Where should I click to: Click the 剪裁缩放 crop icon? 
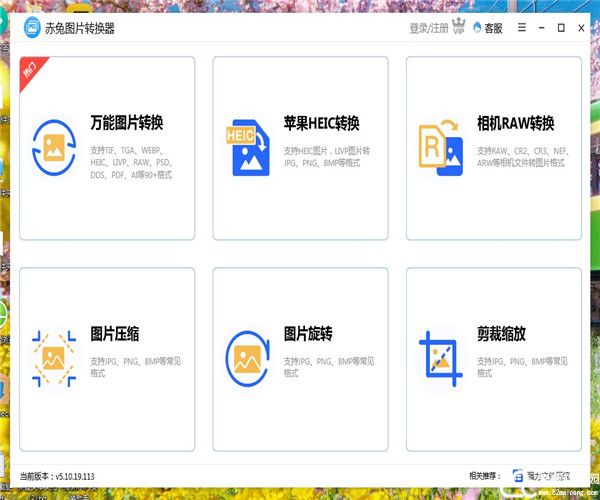(x=441, y=357)
